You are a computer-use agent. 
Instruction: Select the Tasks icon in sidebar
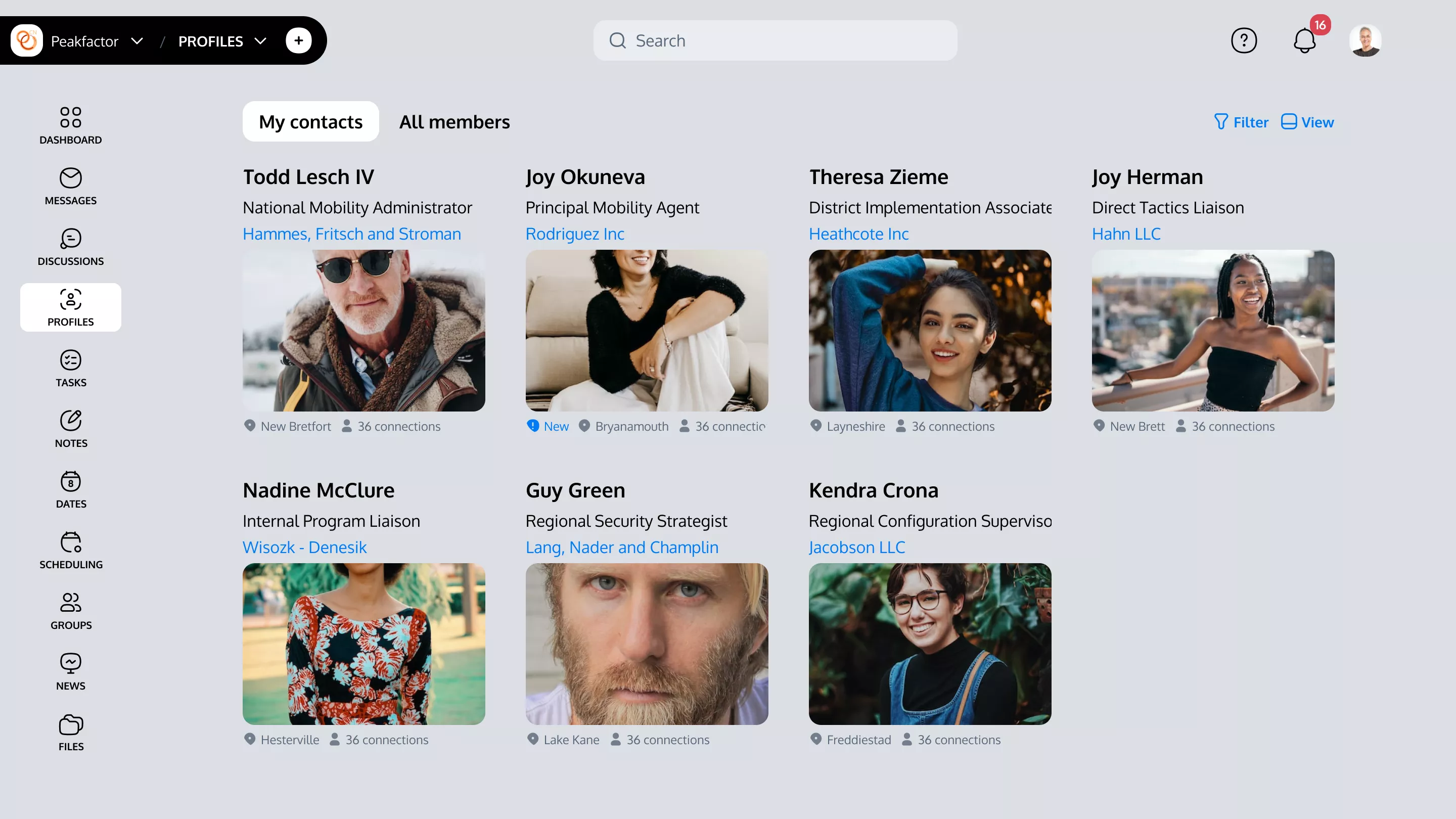point(70,368)
